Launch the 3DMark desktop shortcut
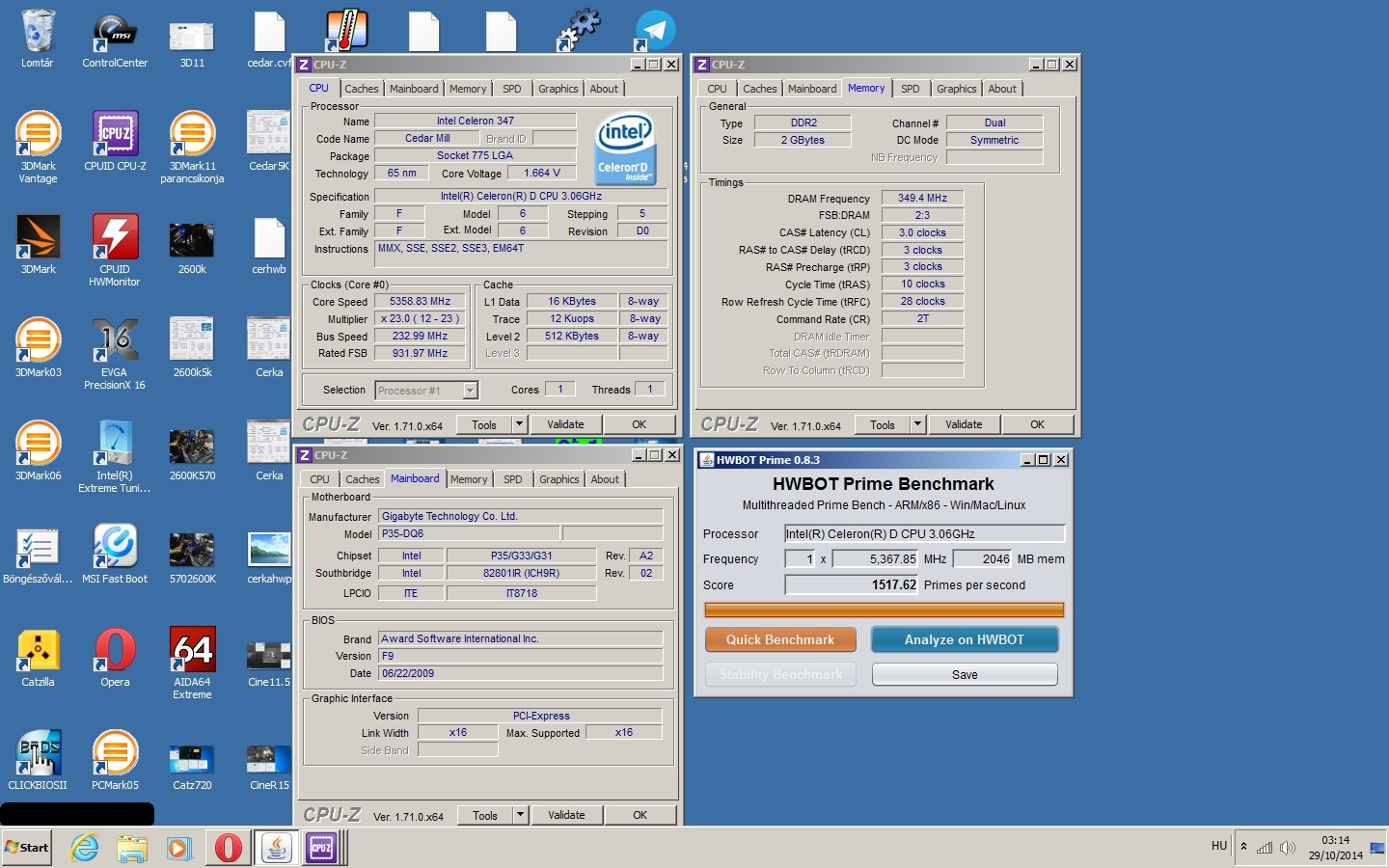The image size is (1389, 868). 38,236
